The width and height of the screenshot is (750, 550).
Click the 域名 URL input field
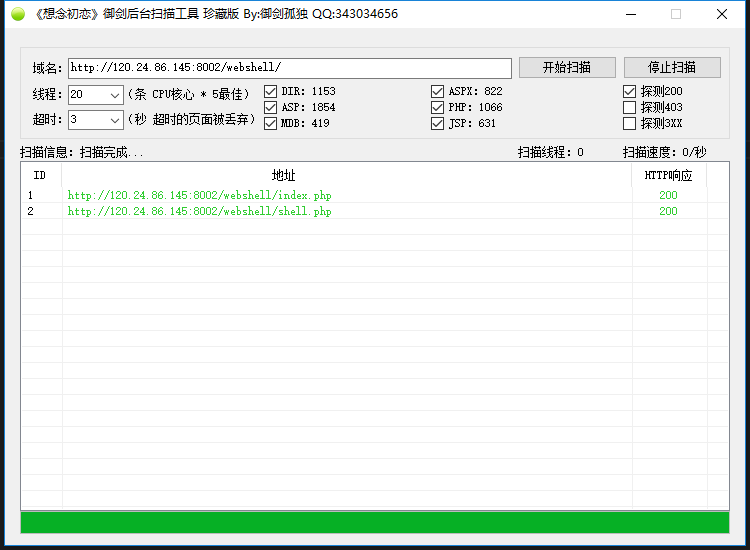(x=289, y=68)
